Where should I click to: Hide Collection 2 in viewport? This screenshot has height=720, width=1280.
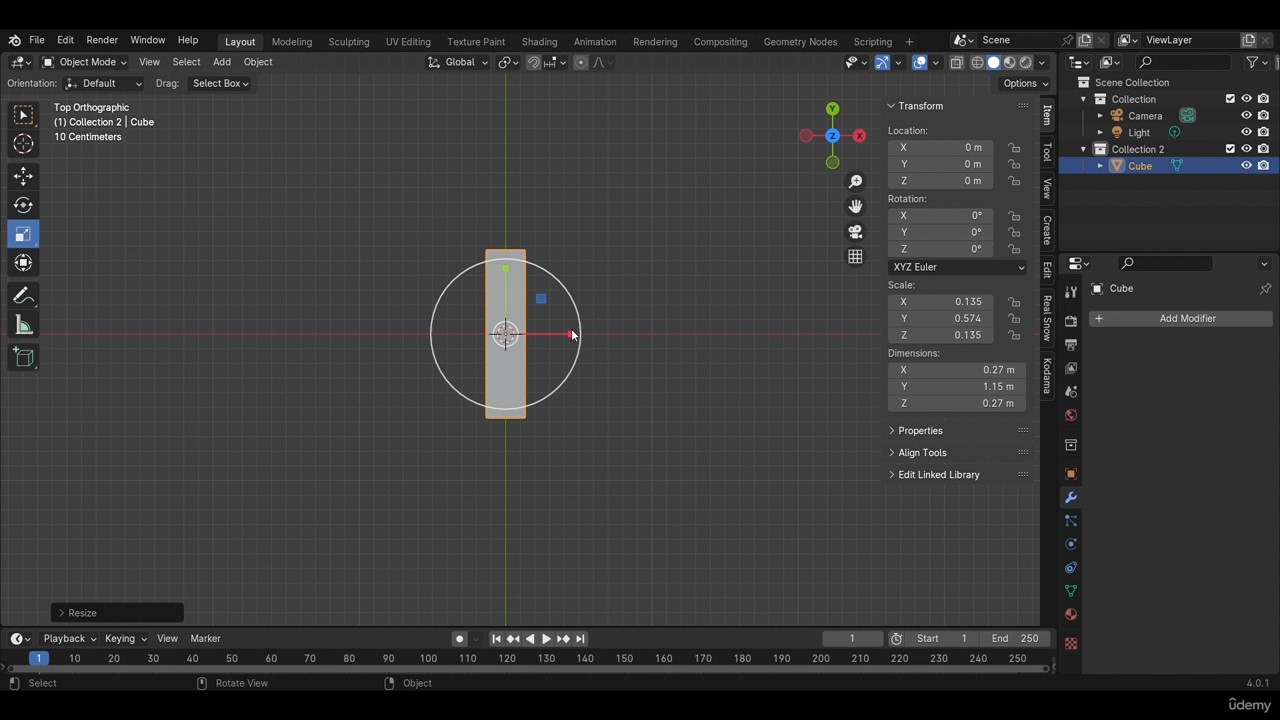[1246, 149]
